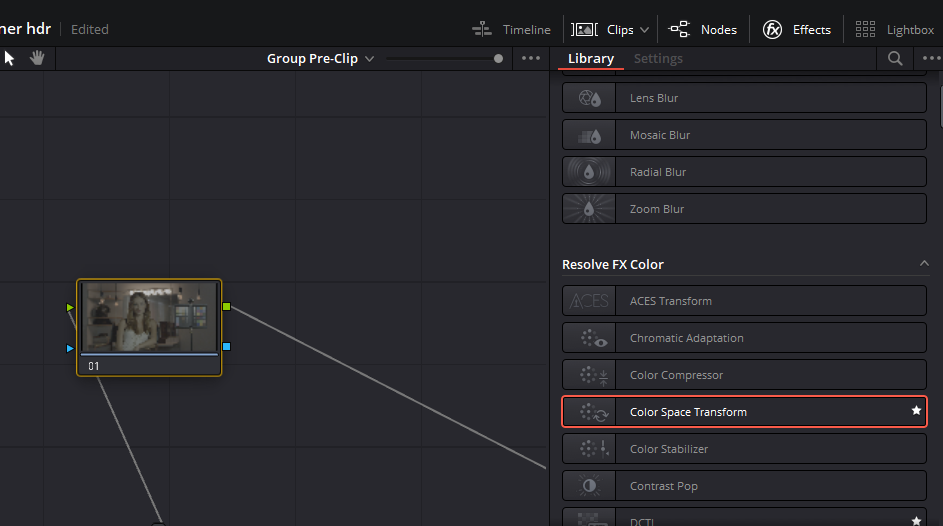Open effects panel options menu

[932, 58]
